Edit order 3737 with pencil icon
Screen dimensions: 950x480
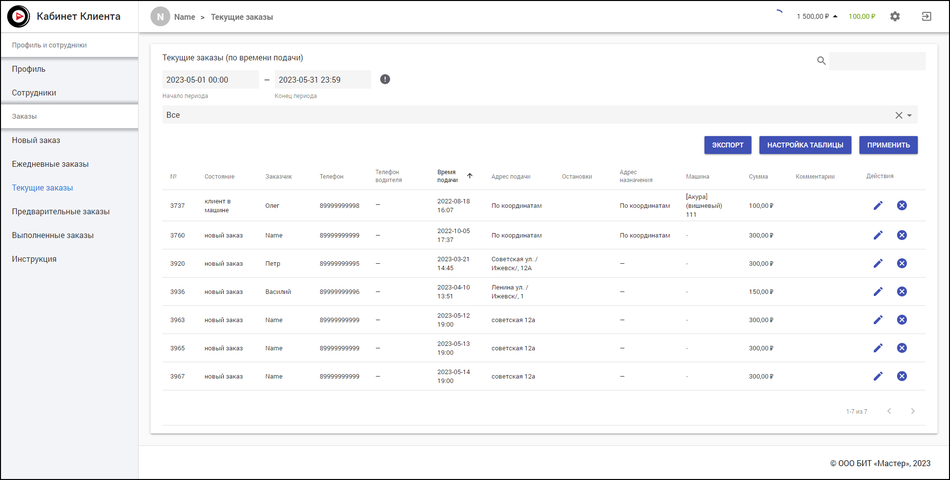(878, 206)
